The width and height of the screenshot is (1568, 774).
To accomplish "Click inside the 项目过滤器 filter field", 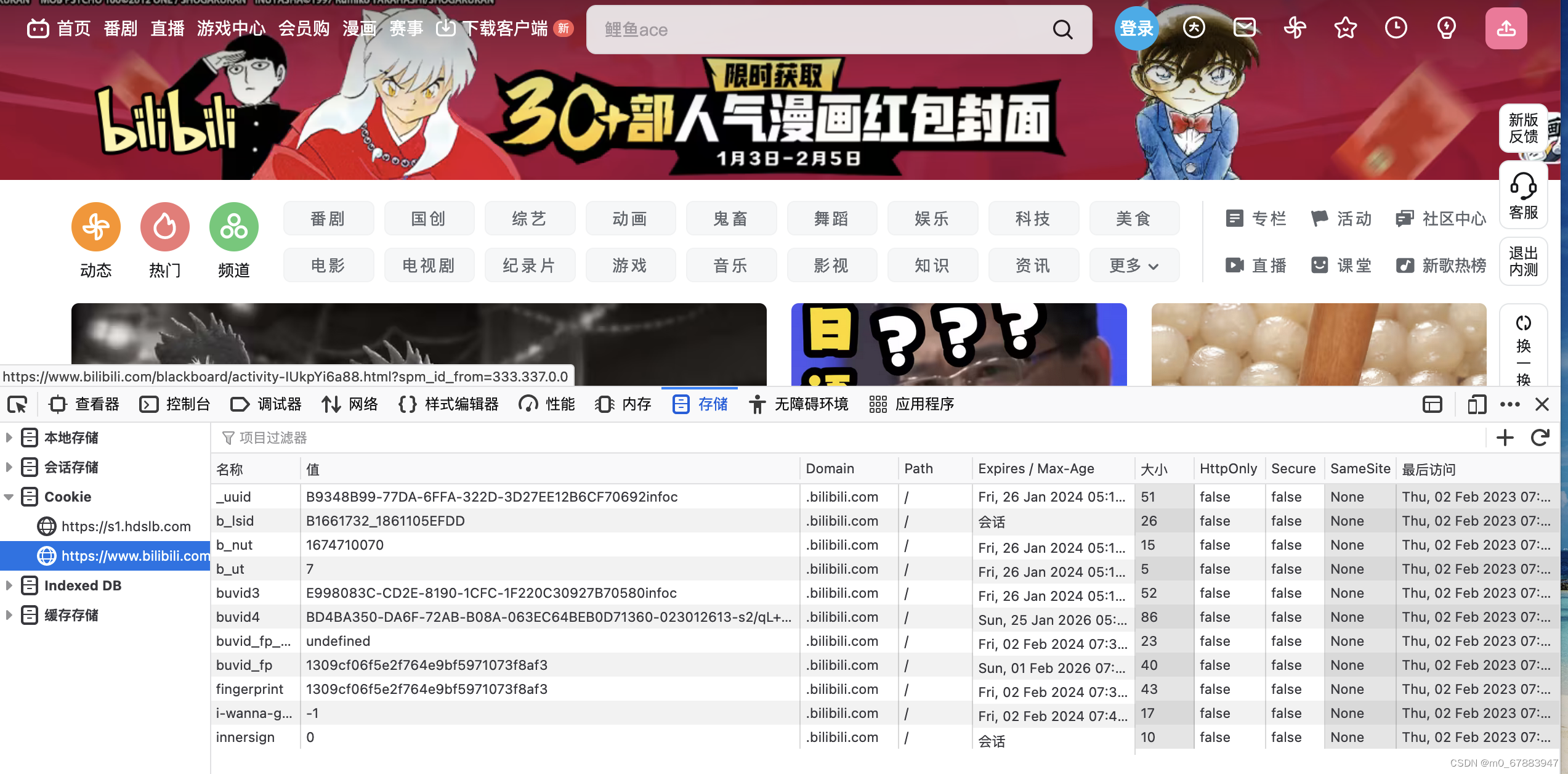I will coord(370,438).
